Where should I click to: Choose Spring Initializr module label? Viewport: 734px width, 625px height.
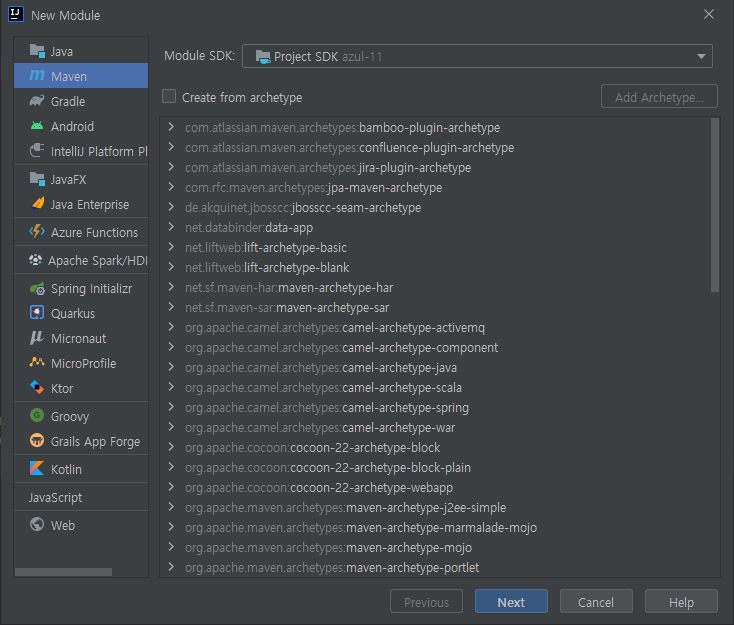point(91,289)
